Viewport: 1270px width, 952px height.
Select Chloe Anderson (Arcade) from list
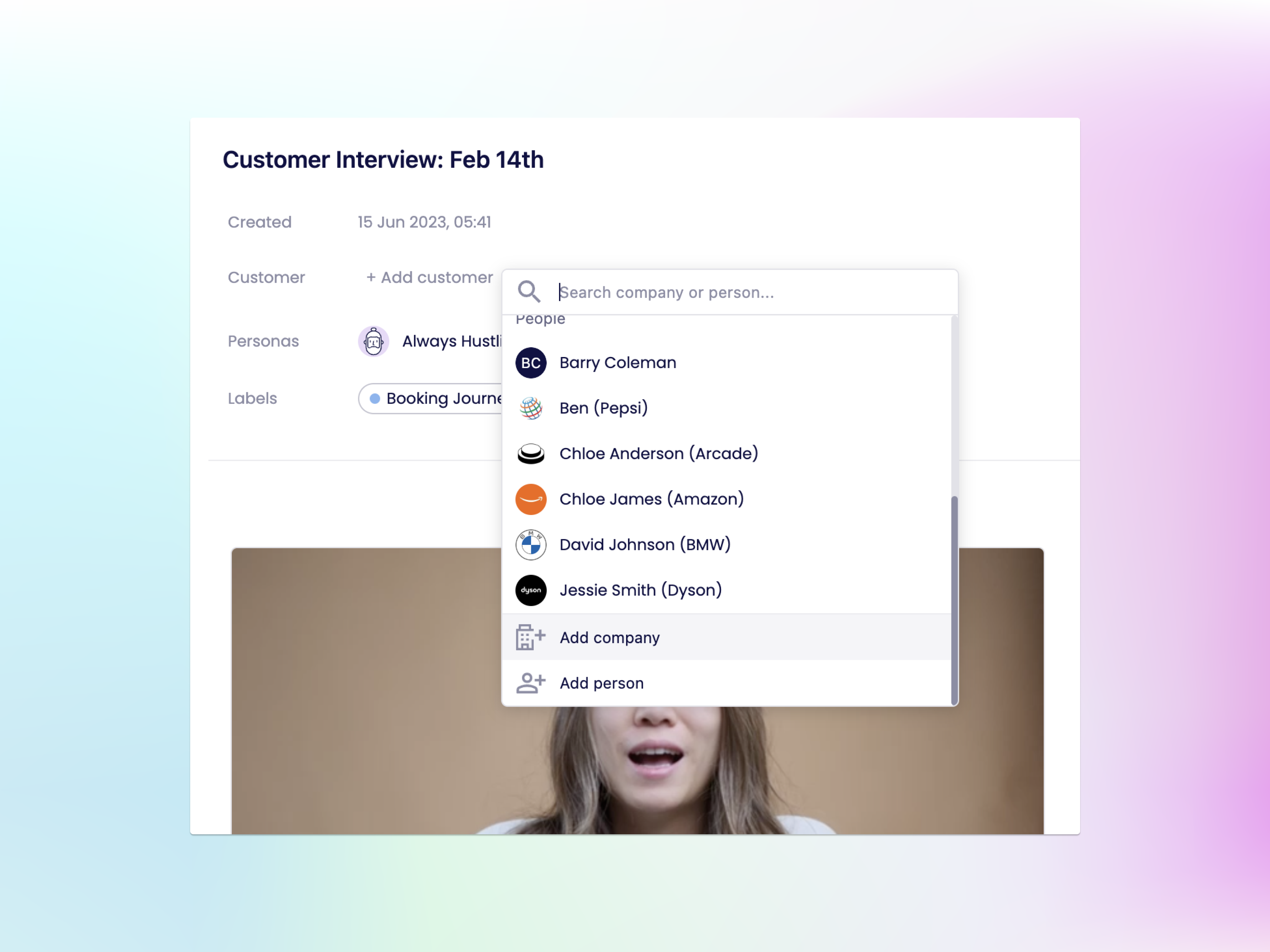pyautogui.click(x=727, y=453)
